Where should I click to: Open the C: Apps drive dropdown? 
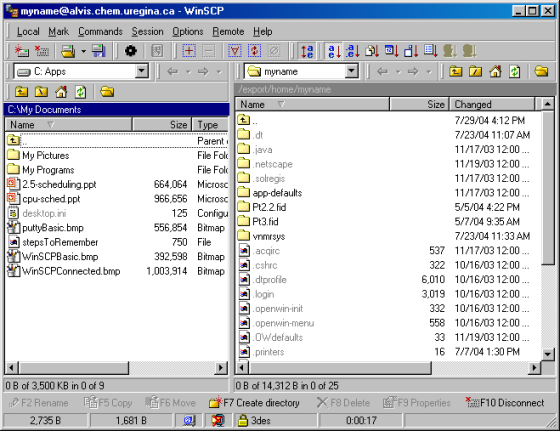[142, 71]
